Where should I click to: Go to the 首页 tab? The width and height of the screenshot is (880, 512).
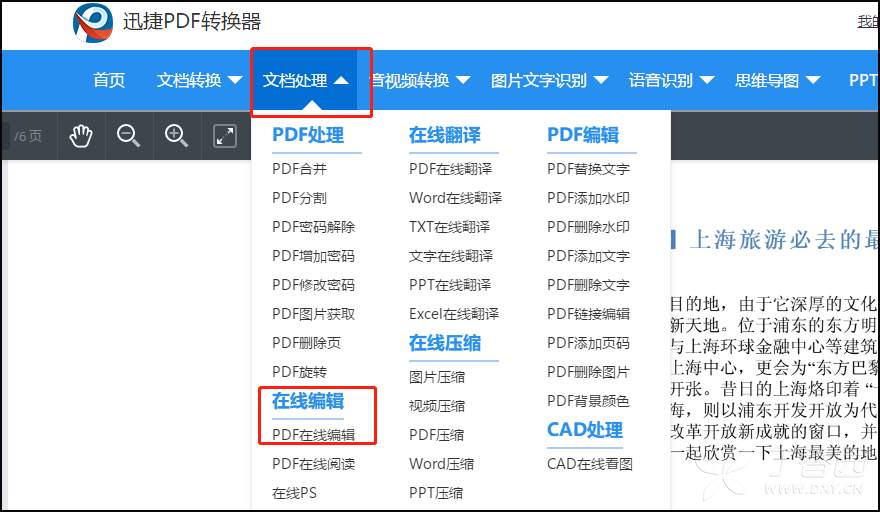(x=109, y=80)
